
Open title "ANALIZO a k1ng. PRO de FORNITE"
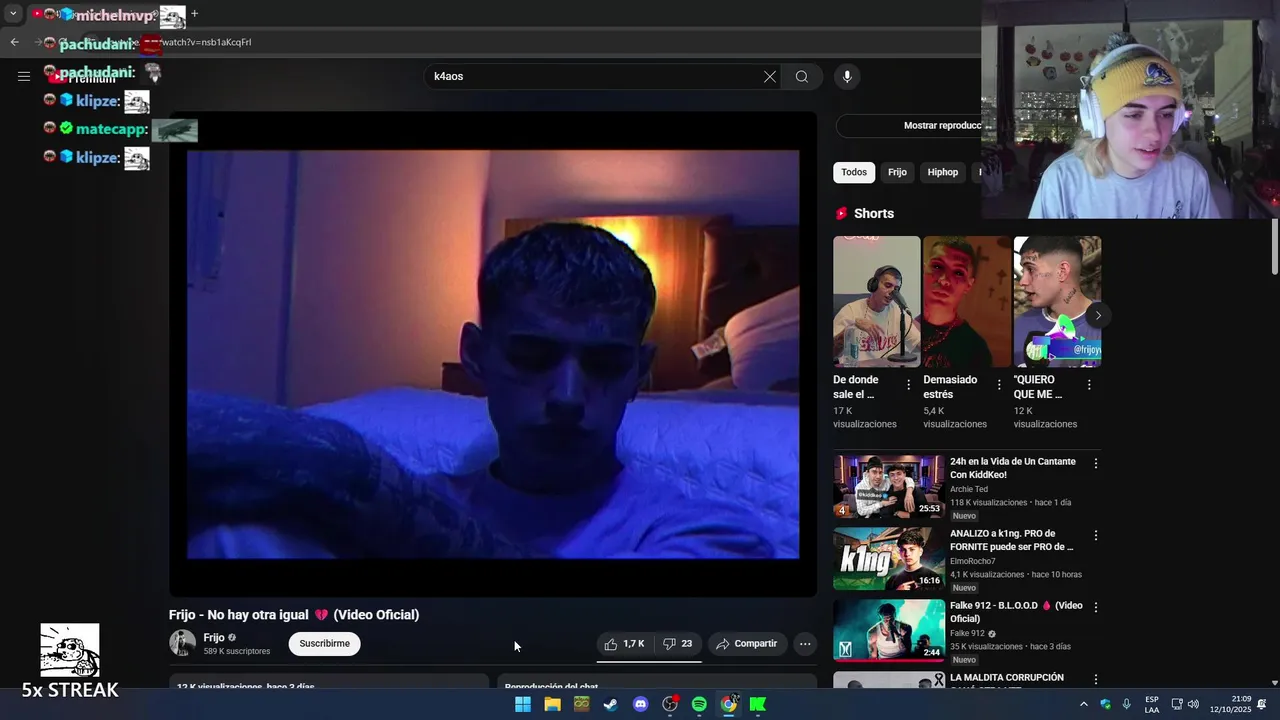pyautogui.click(x=1012, y=540)
